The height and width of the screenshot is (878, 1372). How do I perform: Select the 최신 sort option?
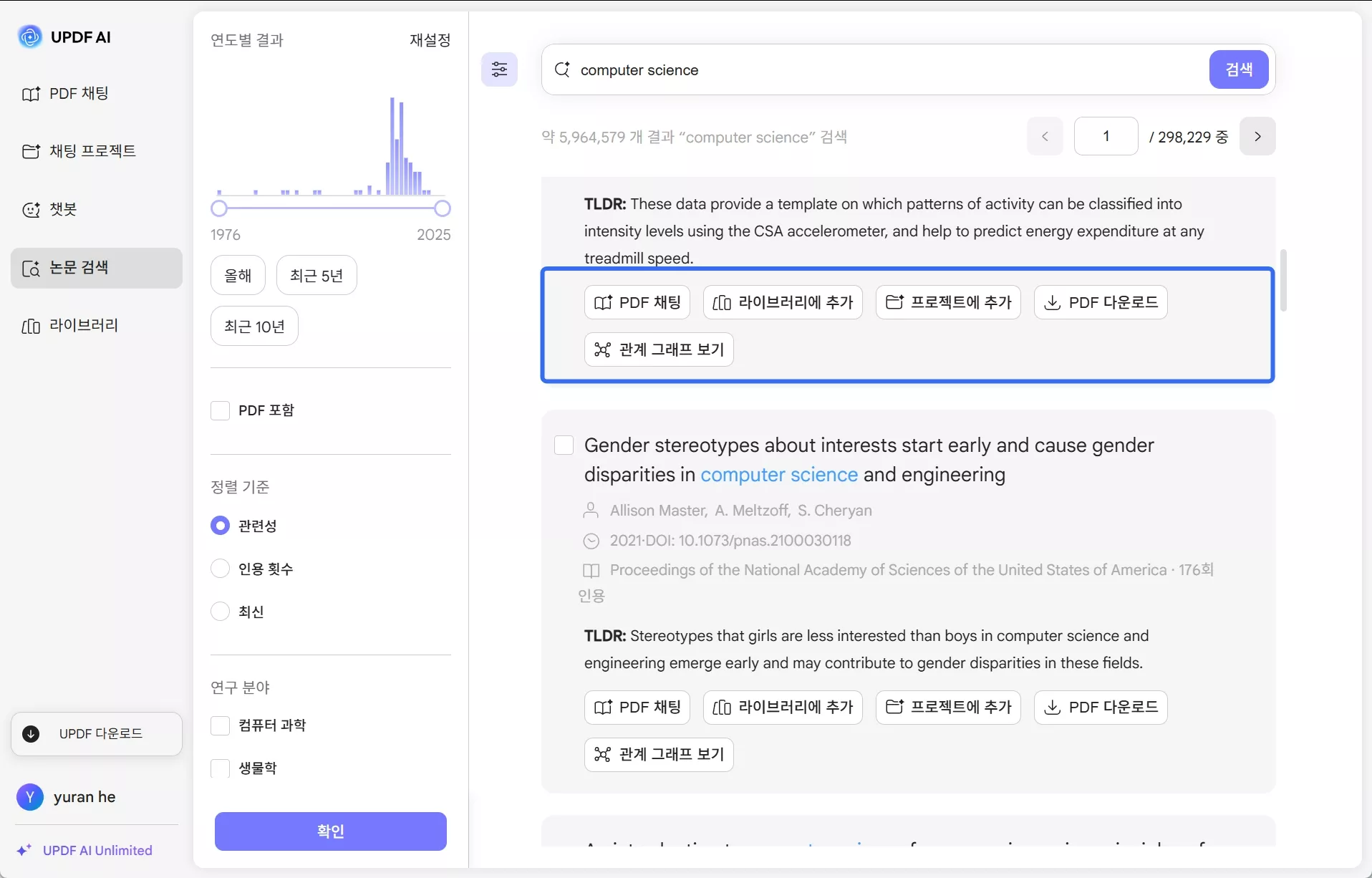[220, 612]
